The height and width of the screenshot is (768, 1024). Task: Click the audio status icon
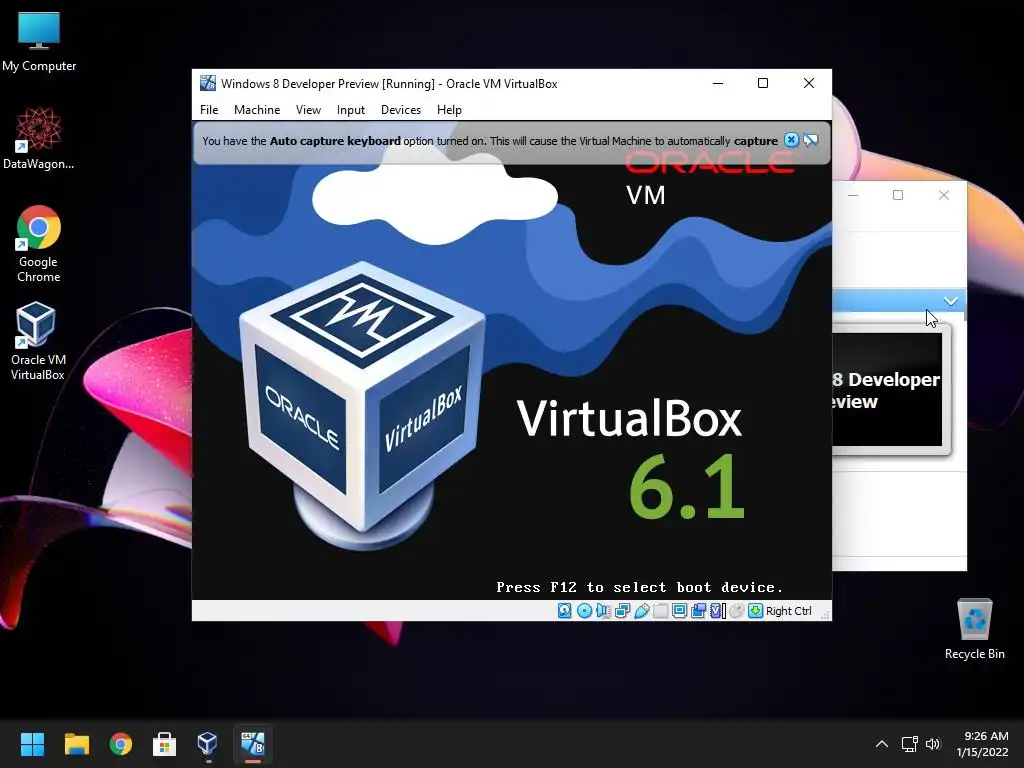point(603,611)
